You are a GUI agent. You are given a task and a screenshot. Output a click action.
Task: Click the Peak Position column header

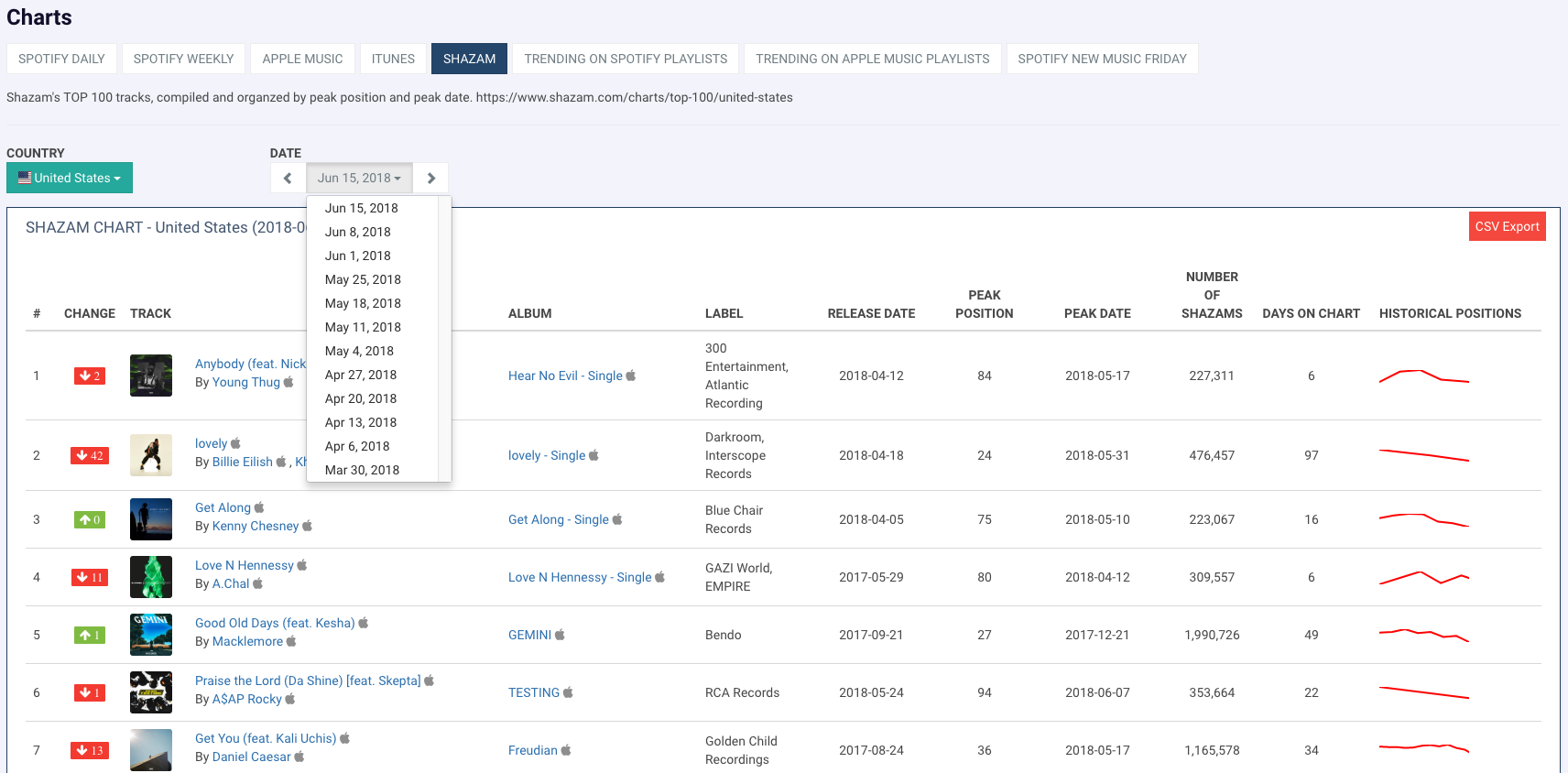coord(985,304)
